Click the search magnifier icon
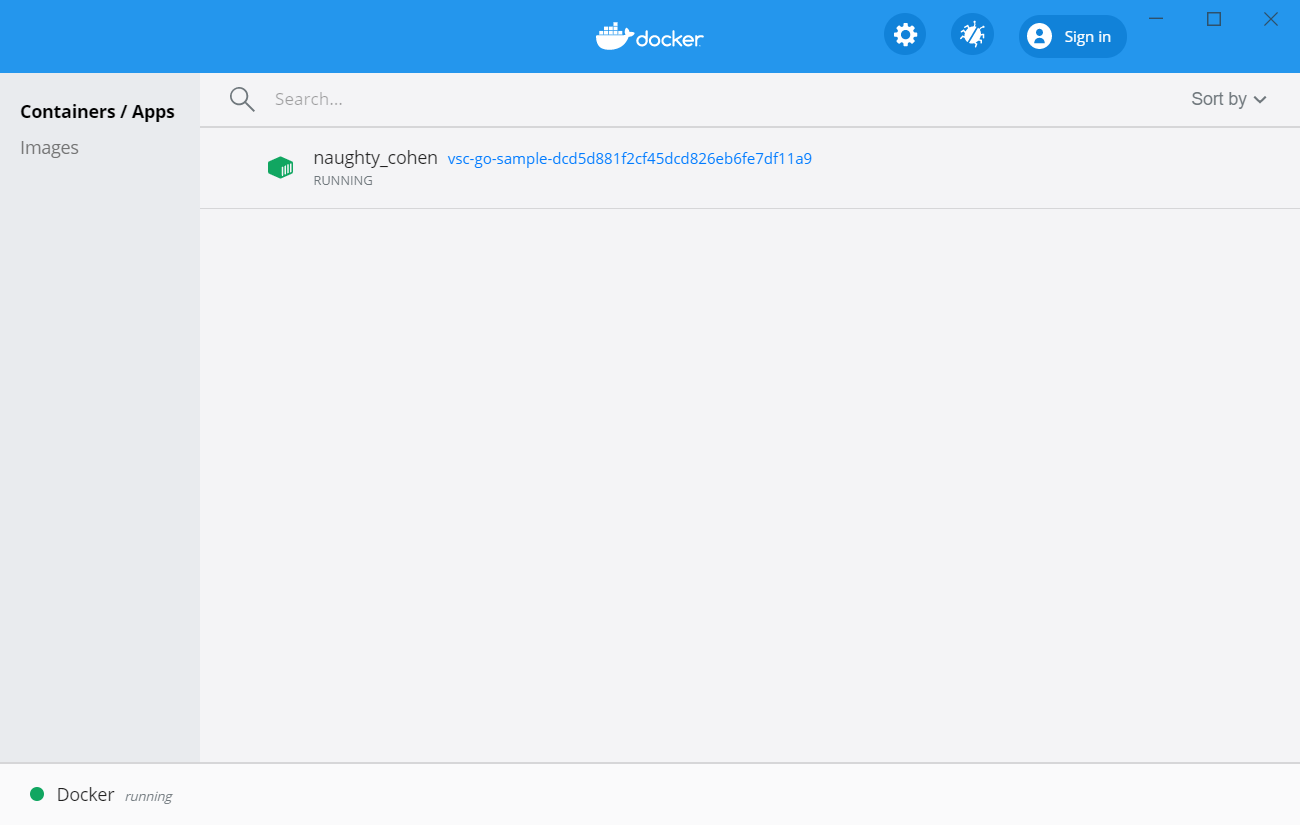This screenshot has height=825, width=1300. [x=241, y=98]
